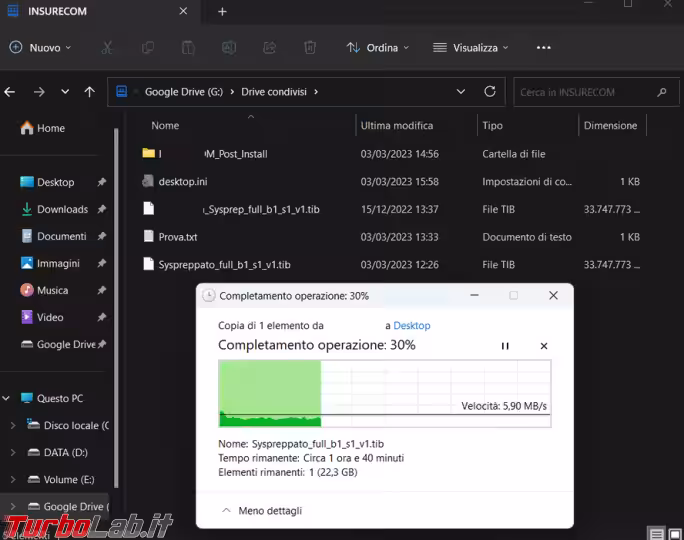Click the Meno dettagli collapse button

(262, 510)
